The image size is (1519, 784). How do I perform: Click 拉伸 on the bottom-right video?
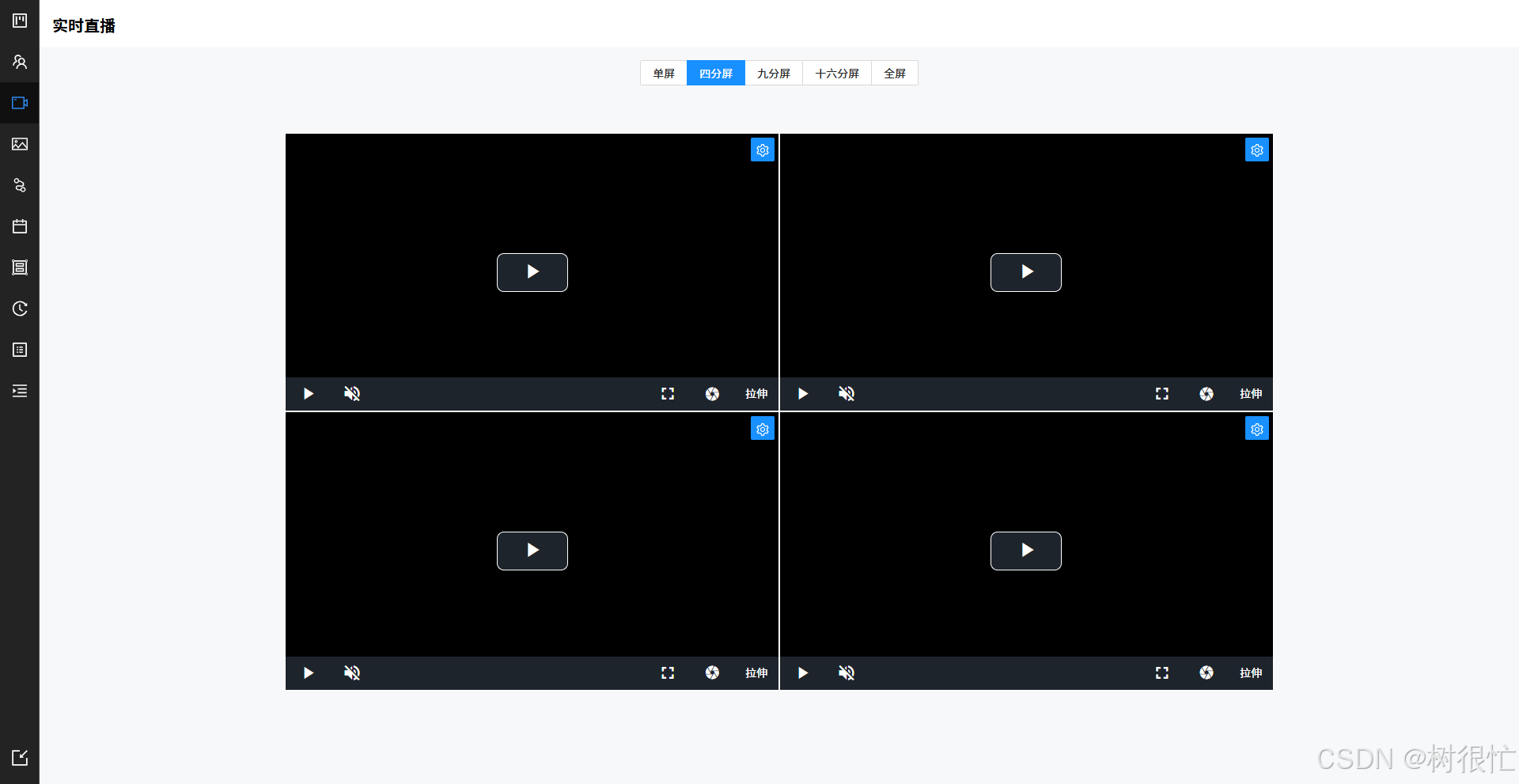1251,672
